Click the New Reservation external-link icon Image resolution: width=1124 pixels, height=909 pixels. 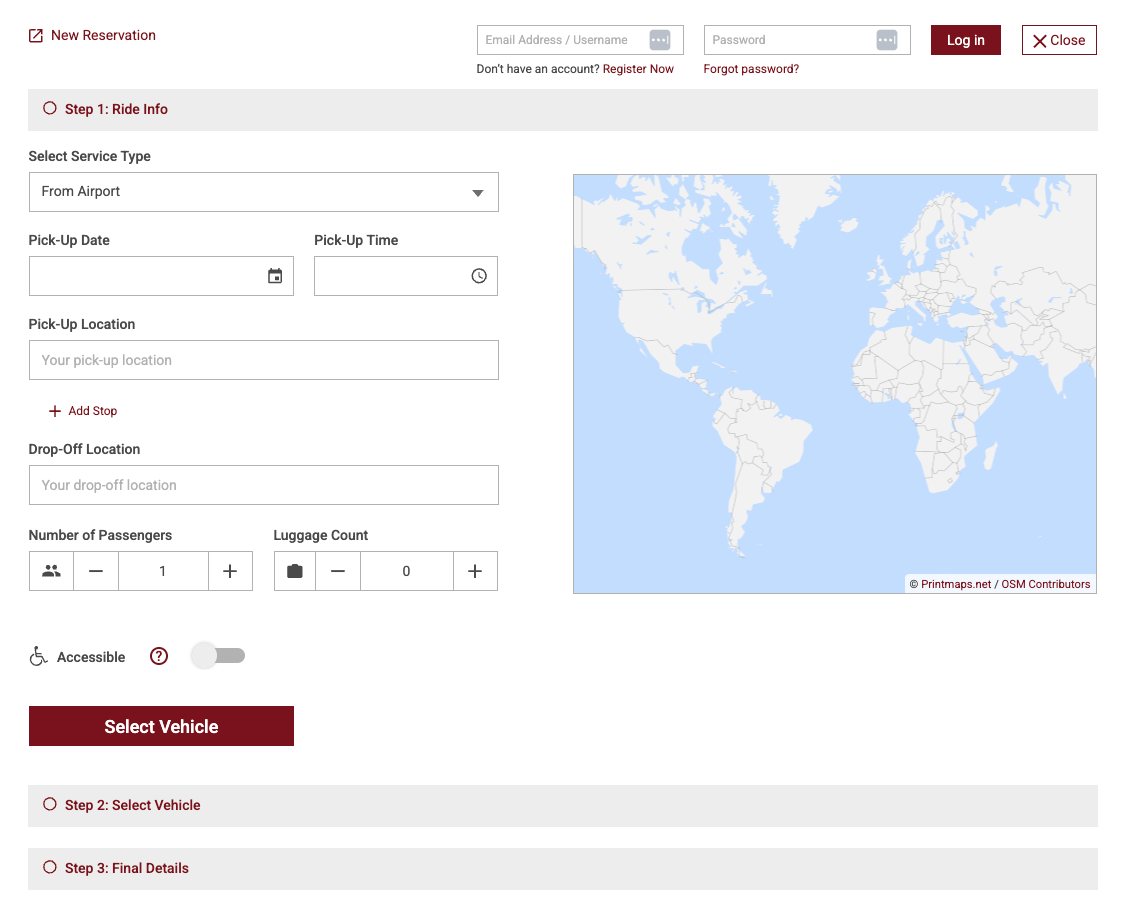(x=36, y=36)
